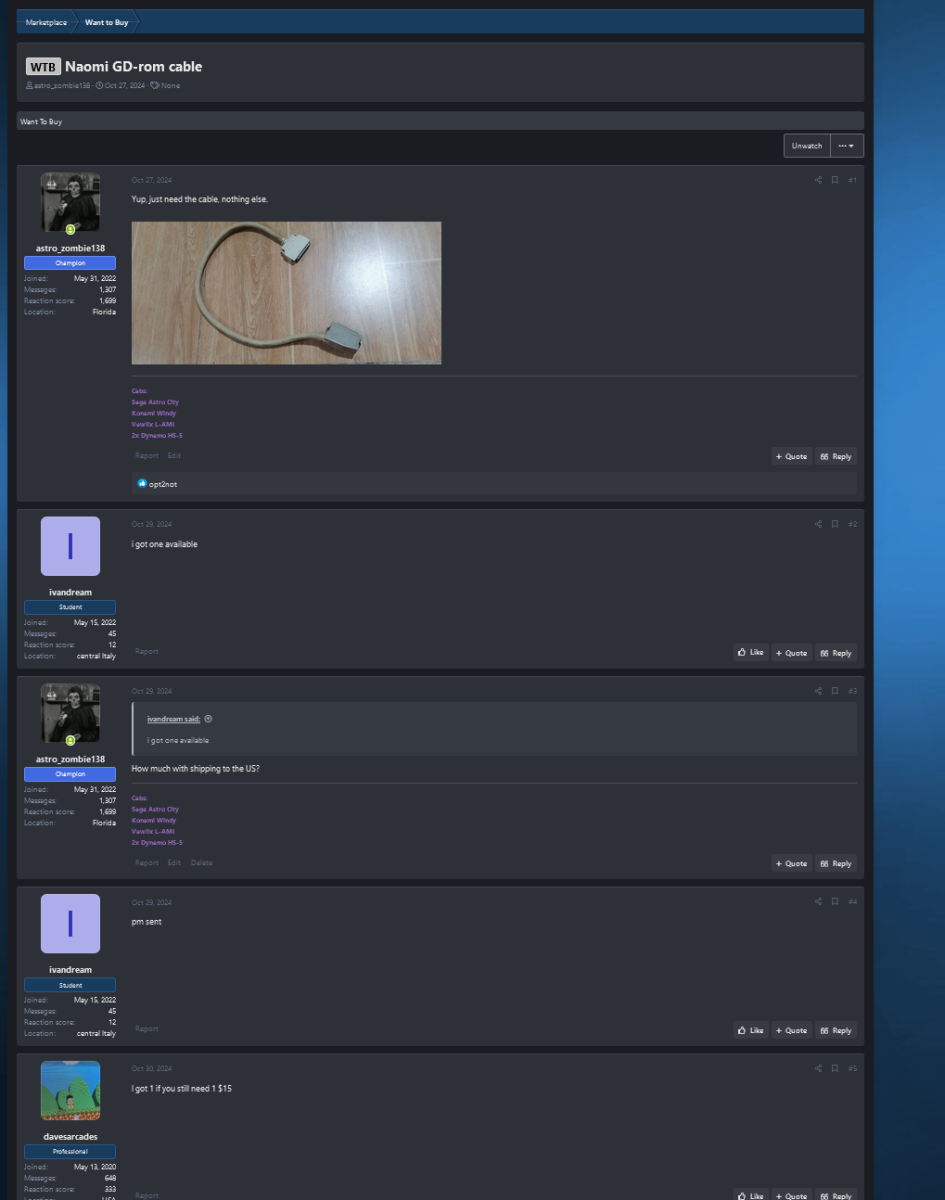Share post #2 via its share icon
This screenshot has width=945, height=1200.
coord(818,524)
